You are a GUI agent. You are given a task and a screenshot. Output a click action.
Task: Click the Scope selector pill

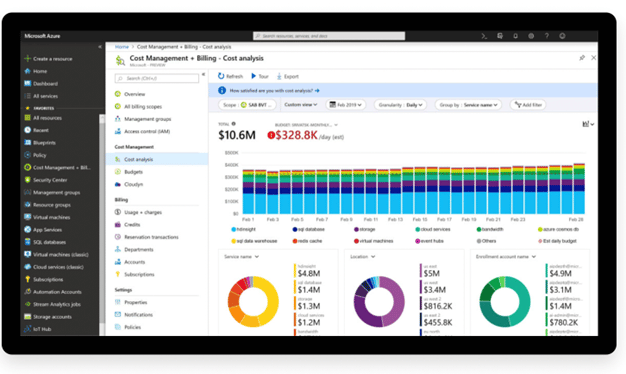(247, 105)
